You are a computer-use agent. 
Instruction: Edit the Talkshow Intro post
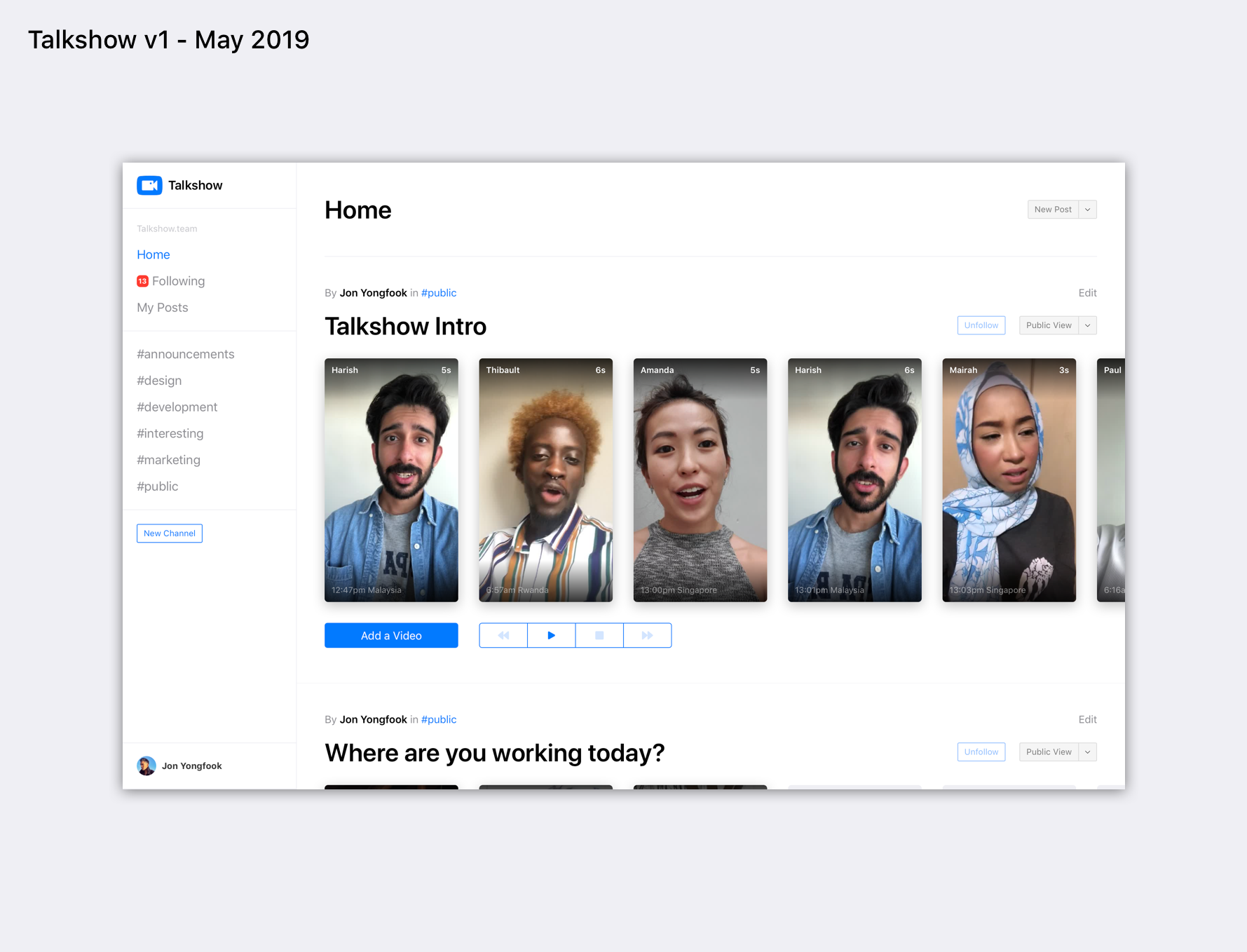[x=1087, y=293]
